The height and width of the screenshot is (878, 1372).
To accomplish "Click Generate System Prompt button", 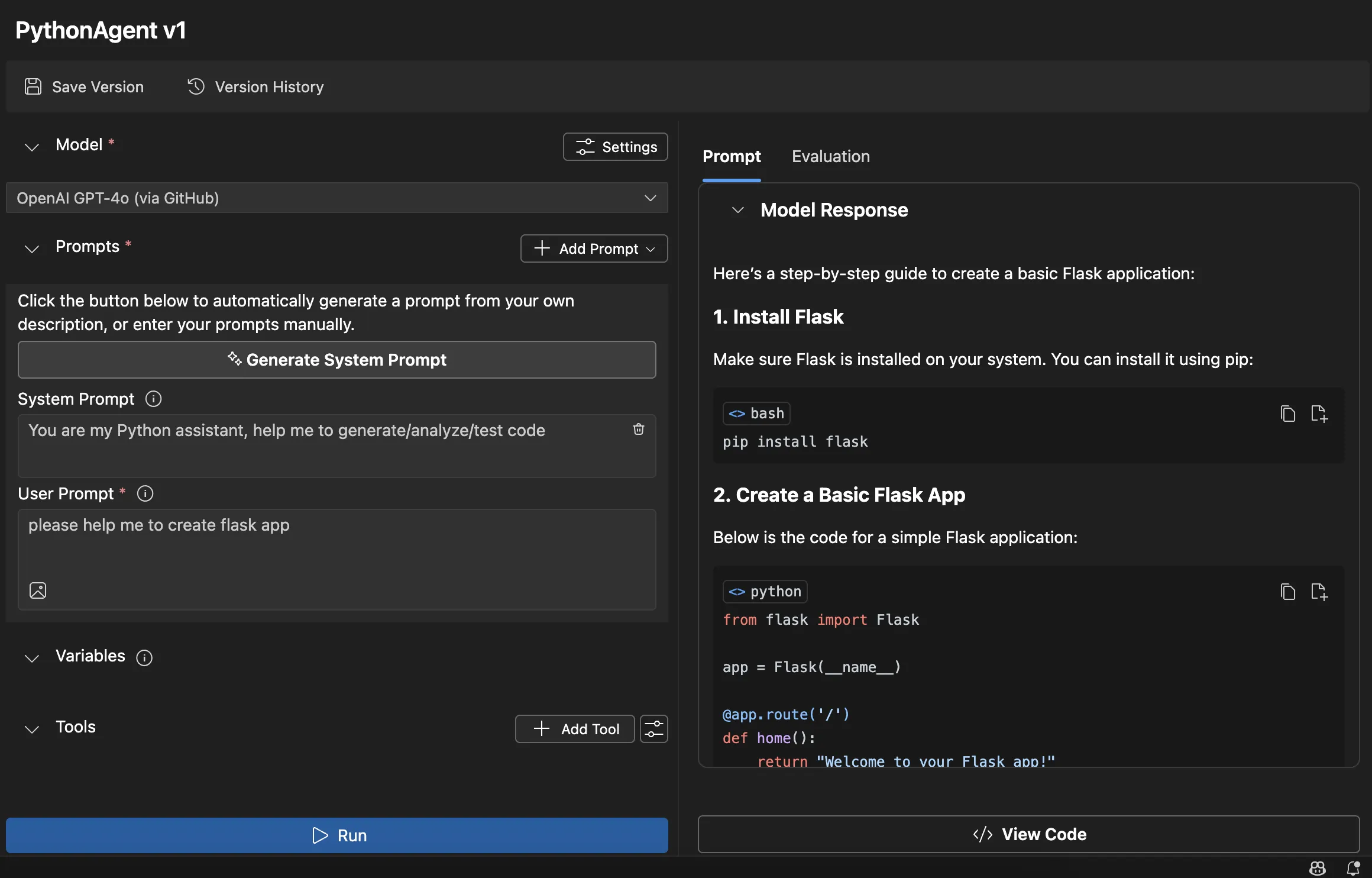I will pos(336,360).
